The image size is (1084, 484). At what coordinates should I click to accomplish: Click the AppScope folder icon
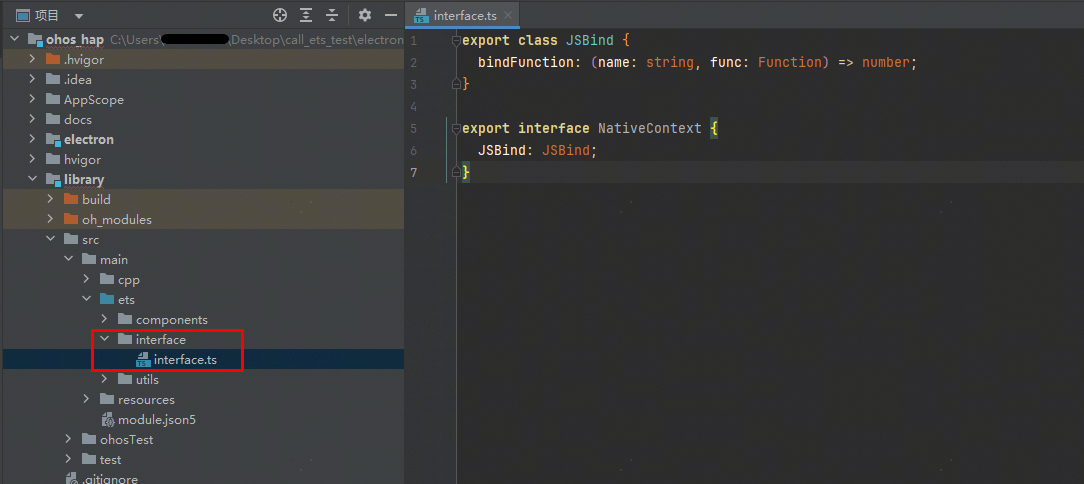click(53, 100)
